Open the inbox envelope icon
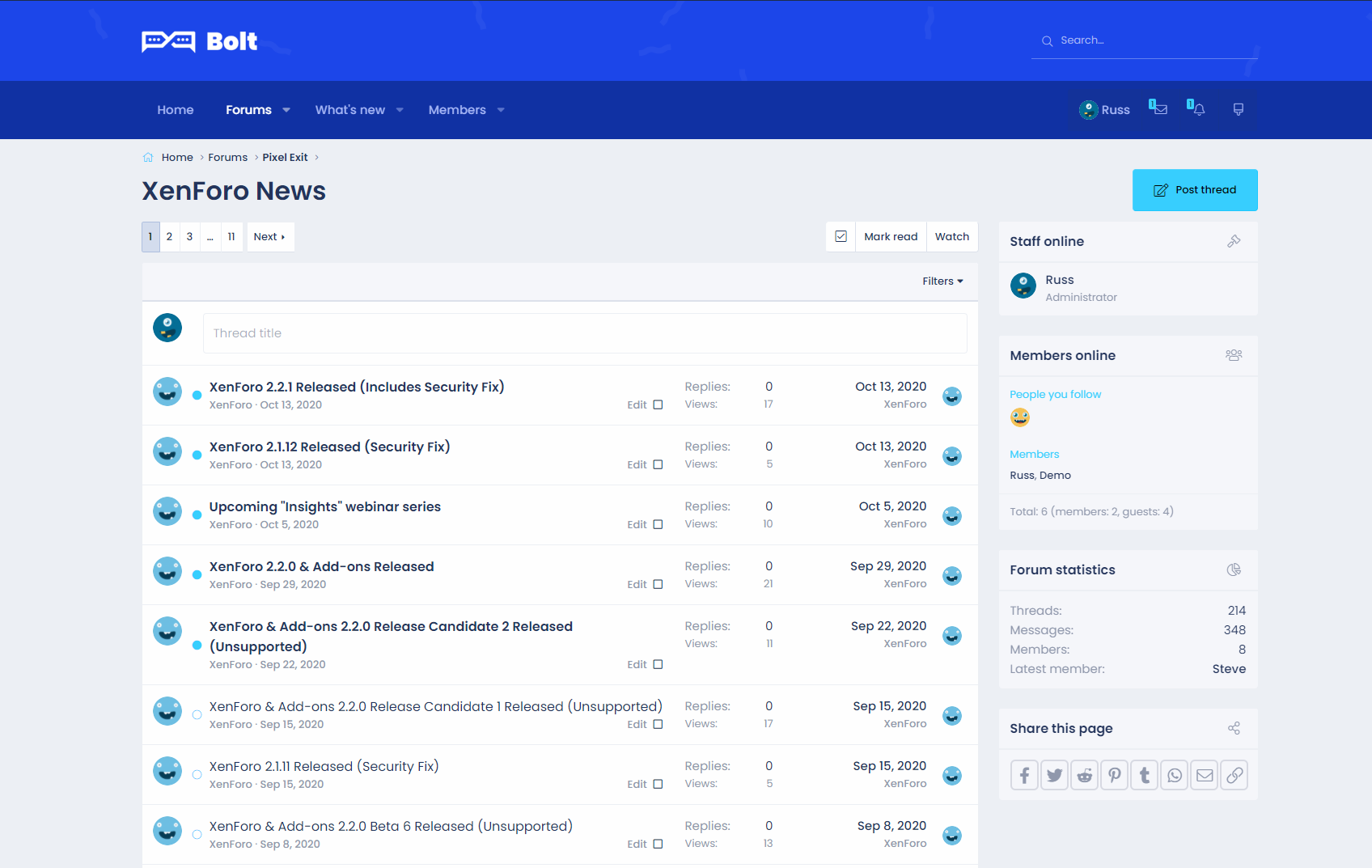This screenshot has width=1372, height=868. coord(1159,109)
